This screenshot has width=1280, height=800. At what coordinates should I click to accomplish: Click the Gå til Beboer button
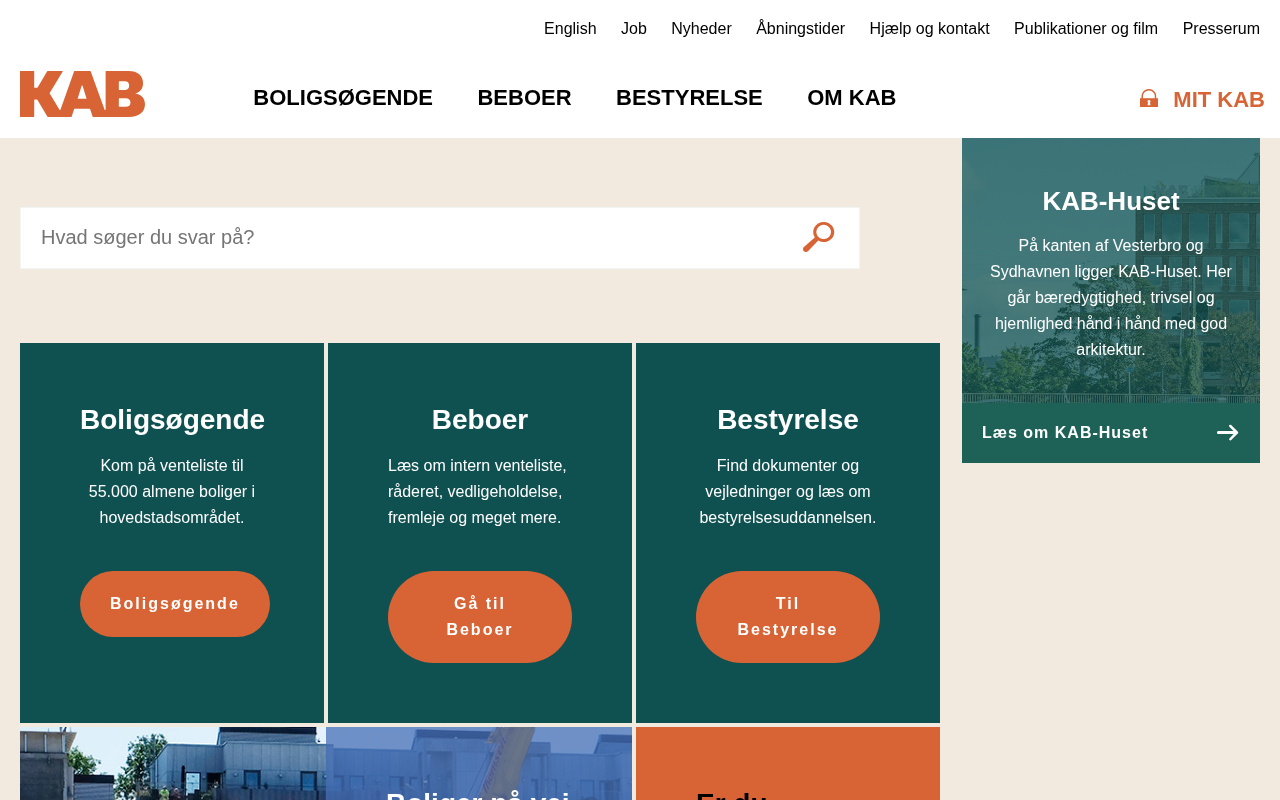[480, 617]
